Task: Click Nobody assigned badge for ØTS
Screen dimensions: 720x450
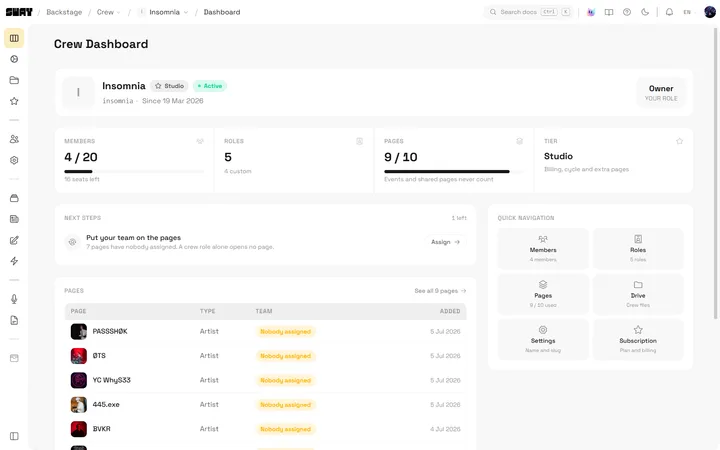Action: 286,356
